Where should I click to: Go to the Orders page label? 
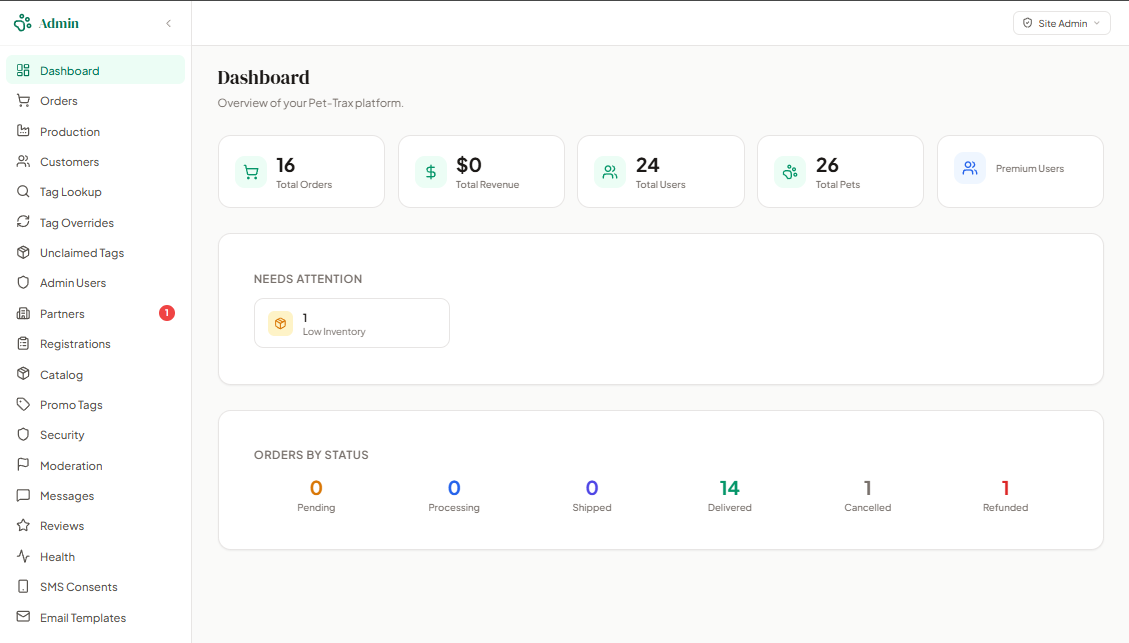coord(58,101)
